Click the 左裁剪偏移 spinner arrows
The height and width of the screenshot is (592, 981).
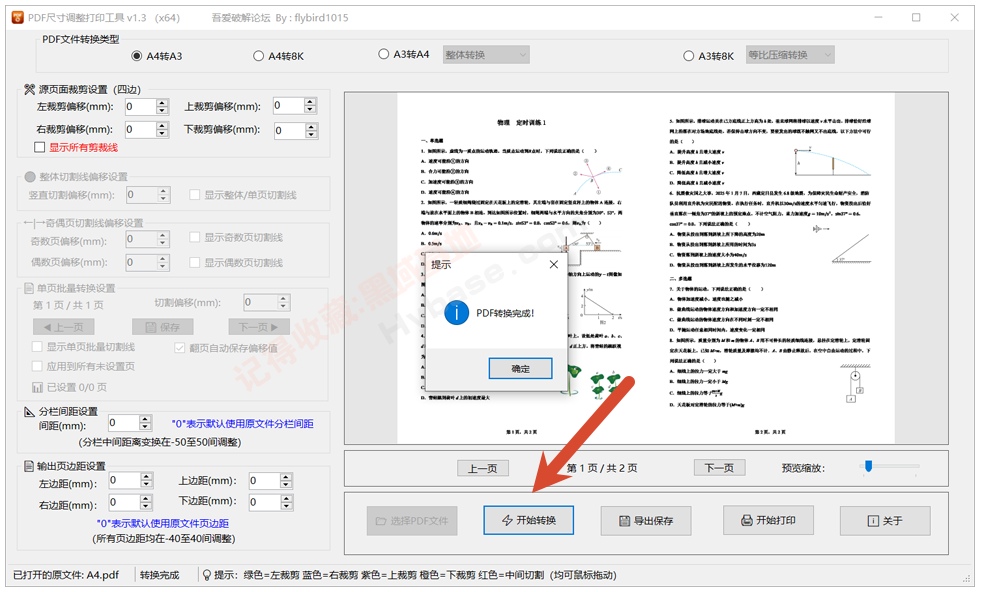click(x=162, y=107)
